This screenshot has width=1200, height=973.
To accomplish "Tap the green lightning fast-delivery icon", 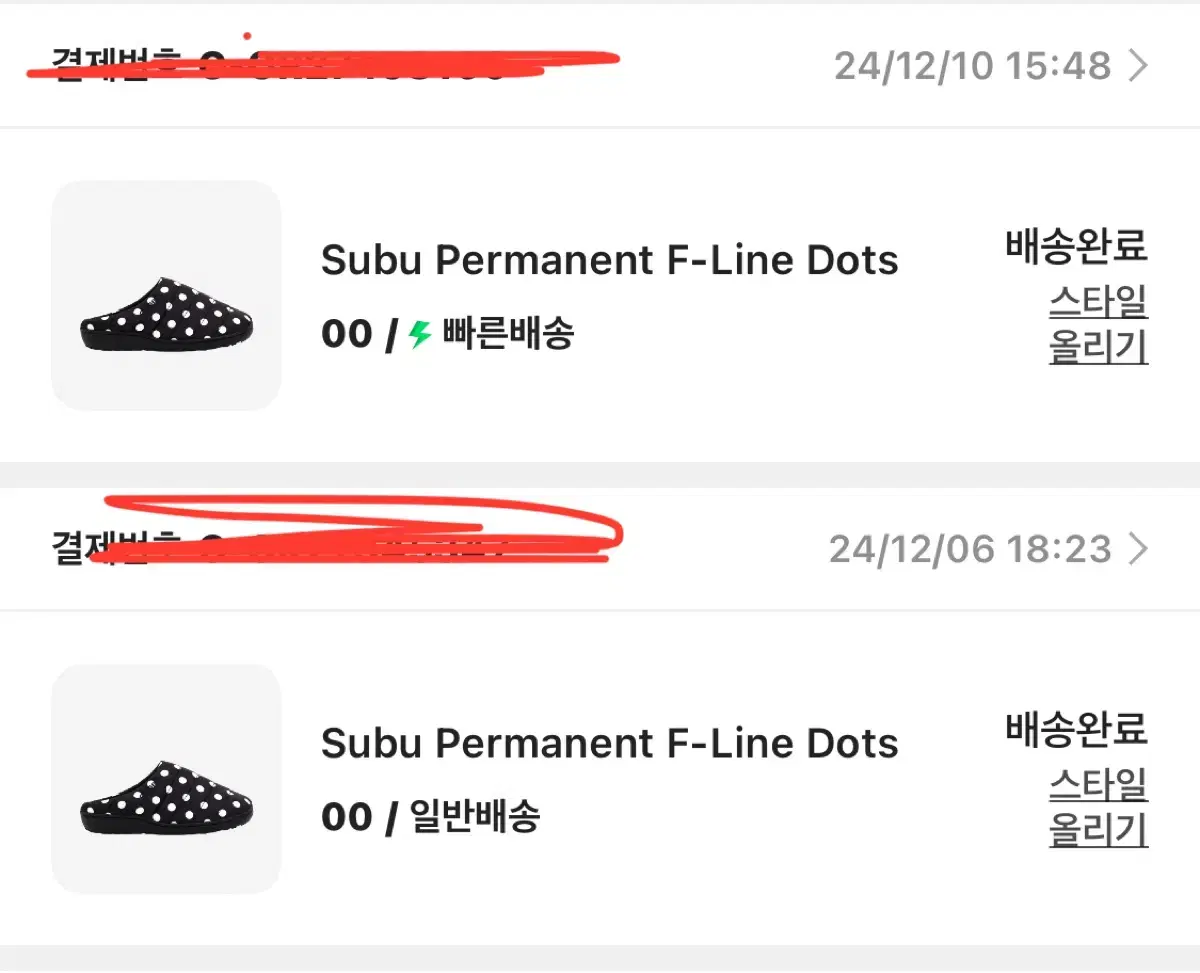I will 420,334.
